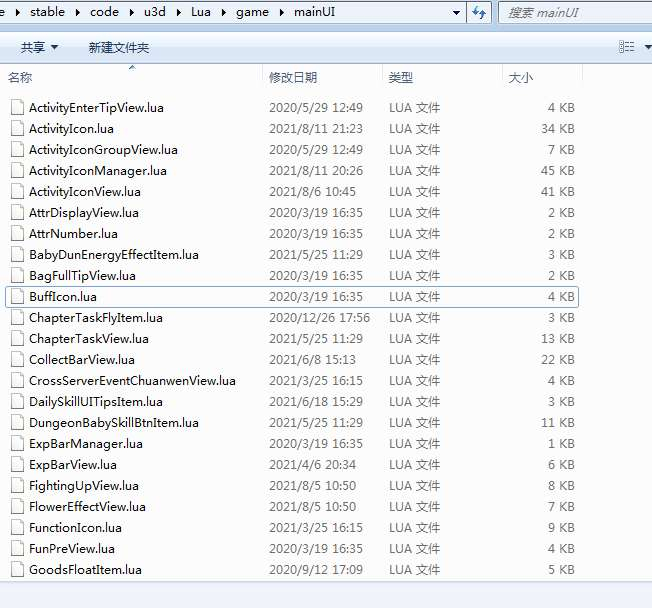This screenshot has width=652, height=608.
Task: Expand the arrow after game in the path
Action: click(x=282, y=12)
